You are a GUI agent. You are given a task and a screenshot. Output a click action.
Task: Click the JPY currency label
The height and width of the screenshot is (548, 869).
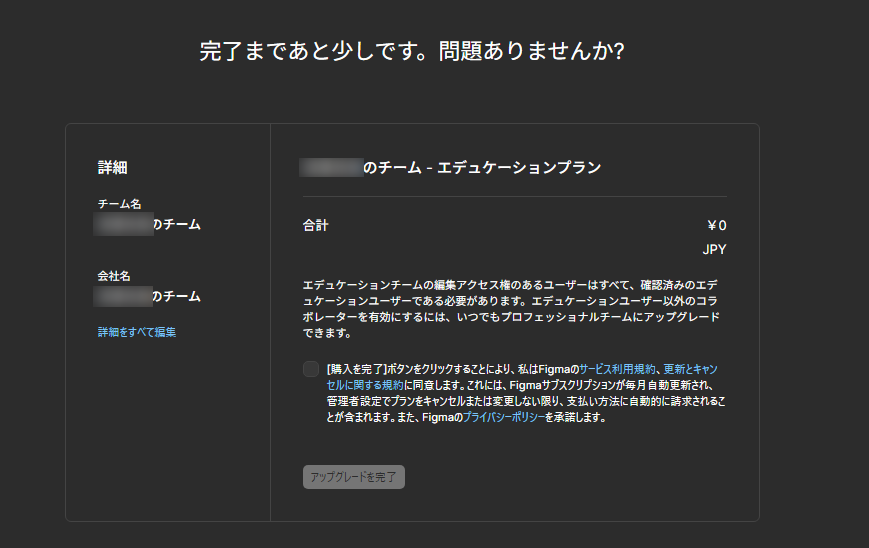coord(714,249)
